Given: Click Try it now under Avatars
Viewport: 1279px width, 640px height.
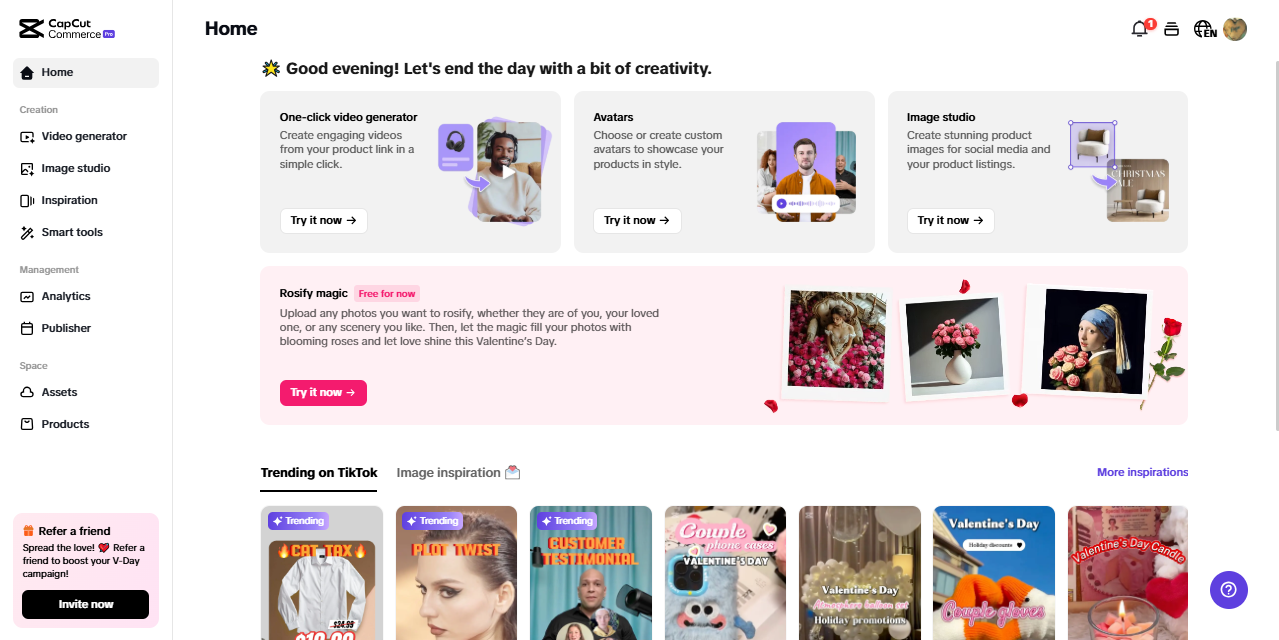Looking at the screenshot, I should click(637, 220).
